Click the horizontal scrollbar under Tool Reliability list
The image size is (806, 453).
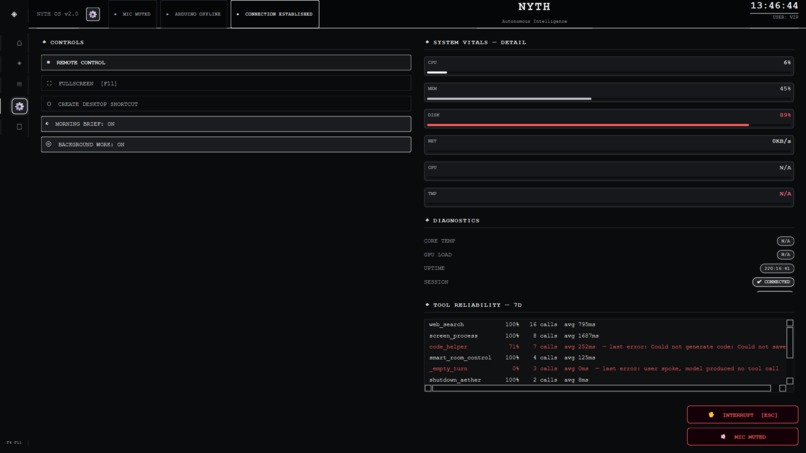[601, 388]
